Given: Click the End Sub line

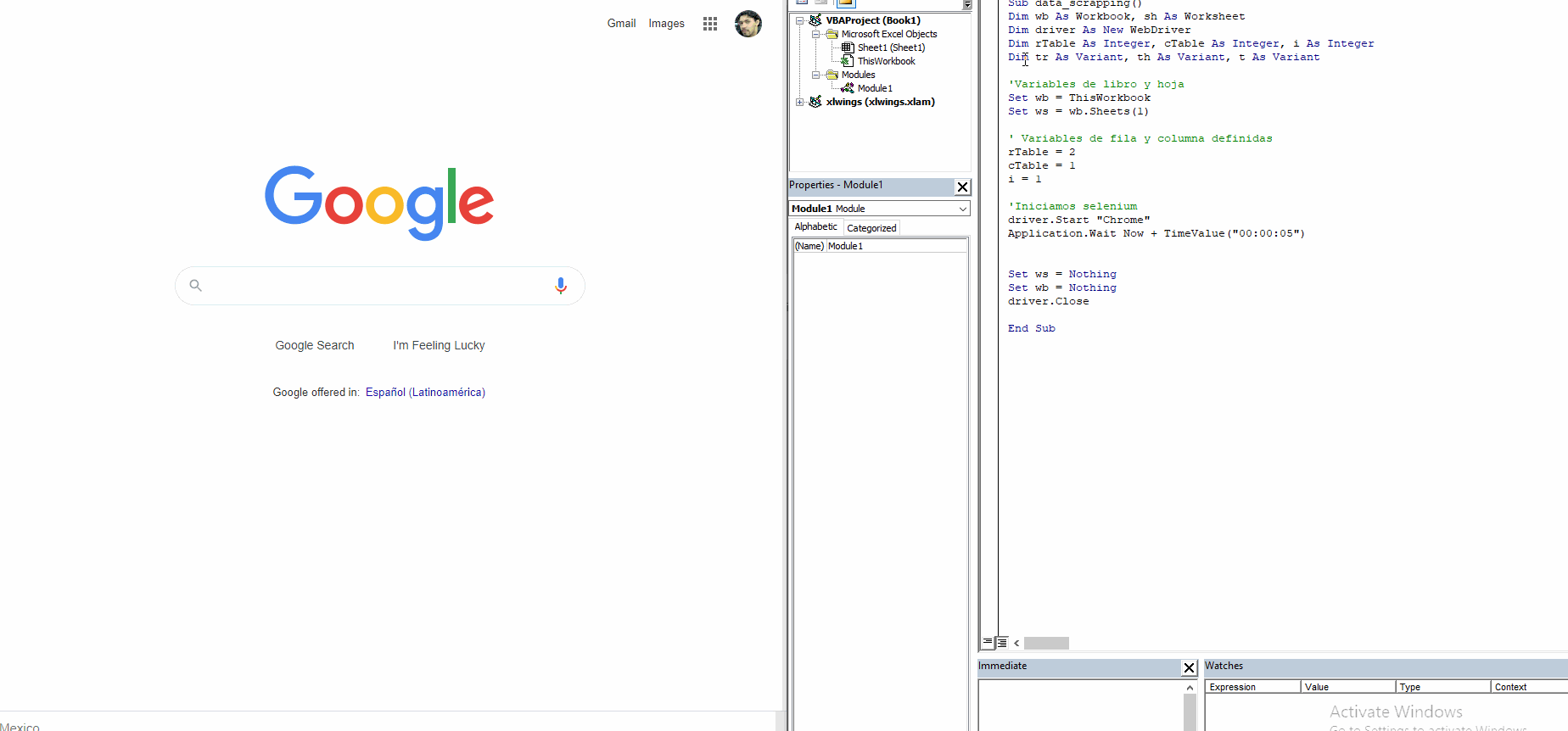Looking at the screenshot, I should (x=1031, y=328).
